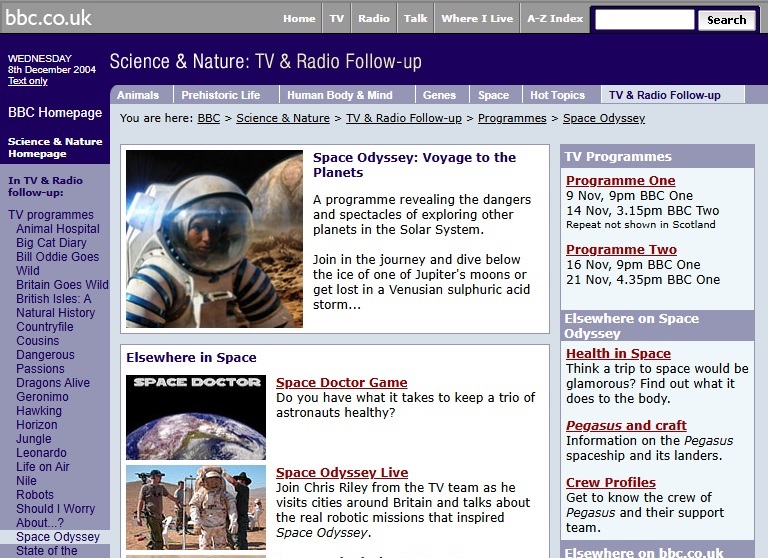Open British Isles: A Natural History link
Viewport: 768px width, 558px height.
(x=55, y=306)
